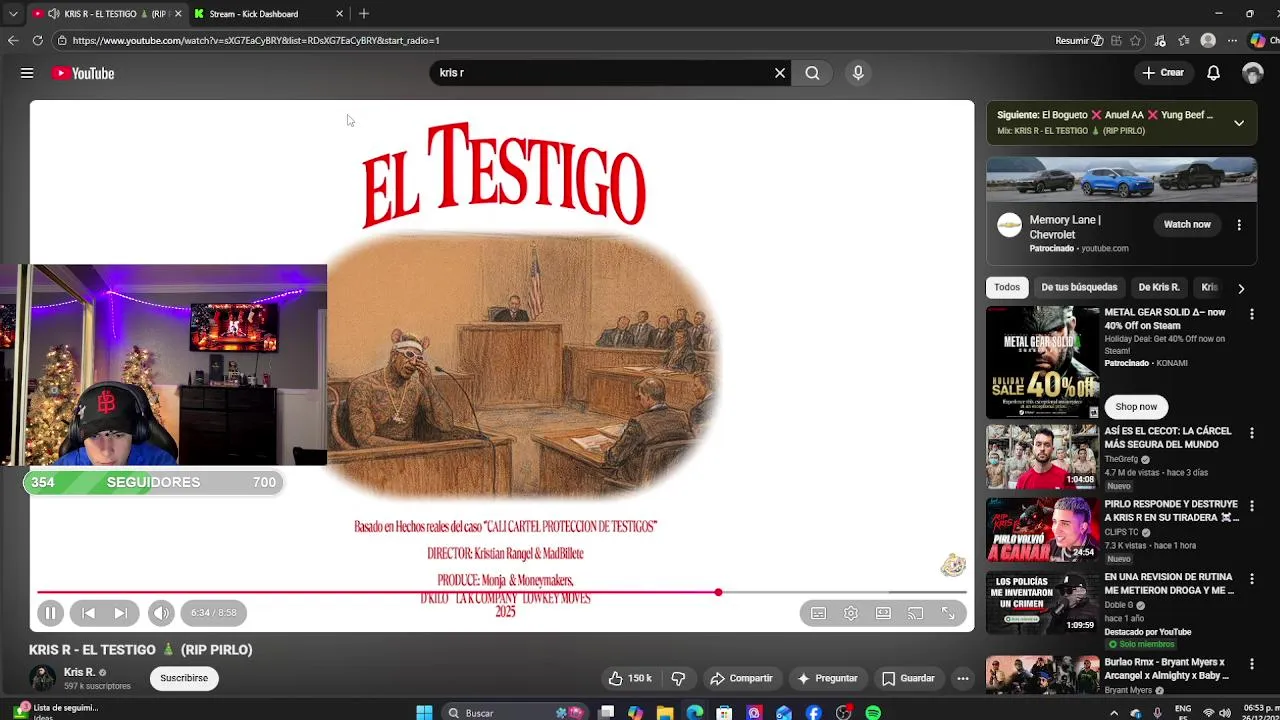This screenshot has width=1280, height=720.
Task: Open YouTube notifications bell
Action: coord(1213,73)
